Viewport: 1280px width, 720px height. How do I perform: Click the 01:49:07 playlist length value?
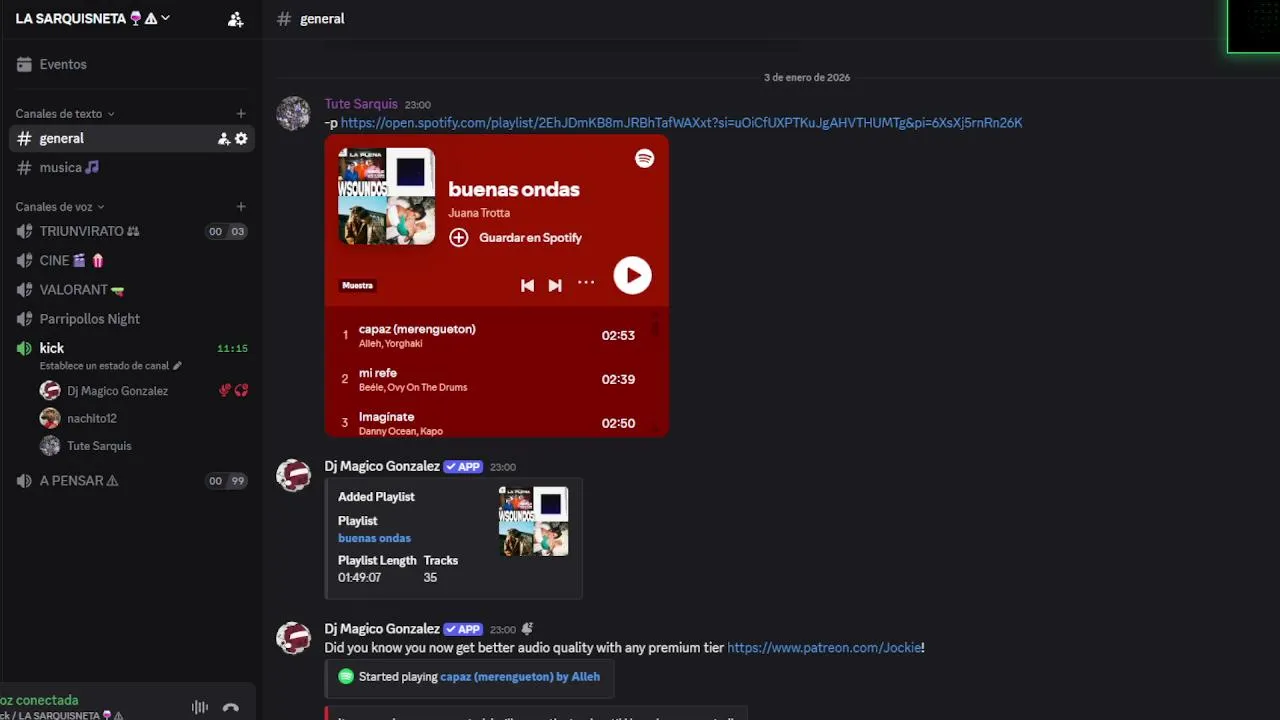tap(359, 578)
